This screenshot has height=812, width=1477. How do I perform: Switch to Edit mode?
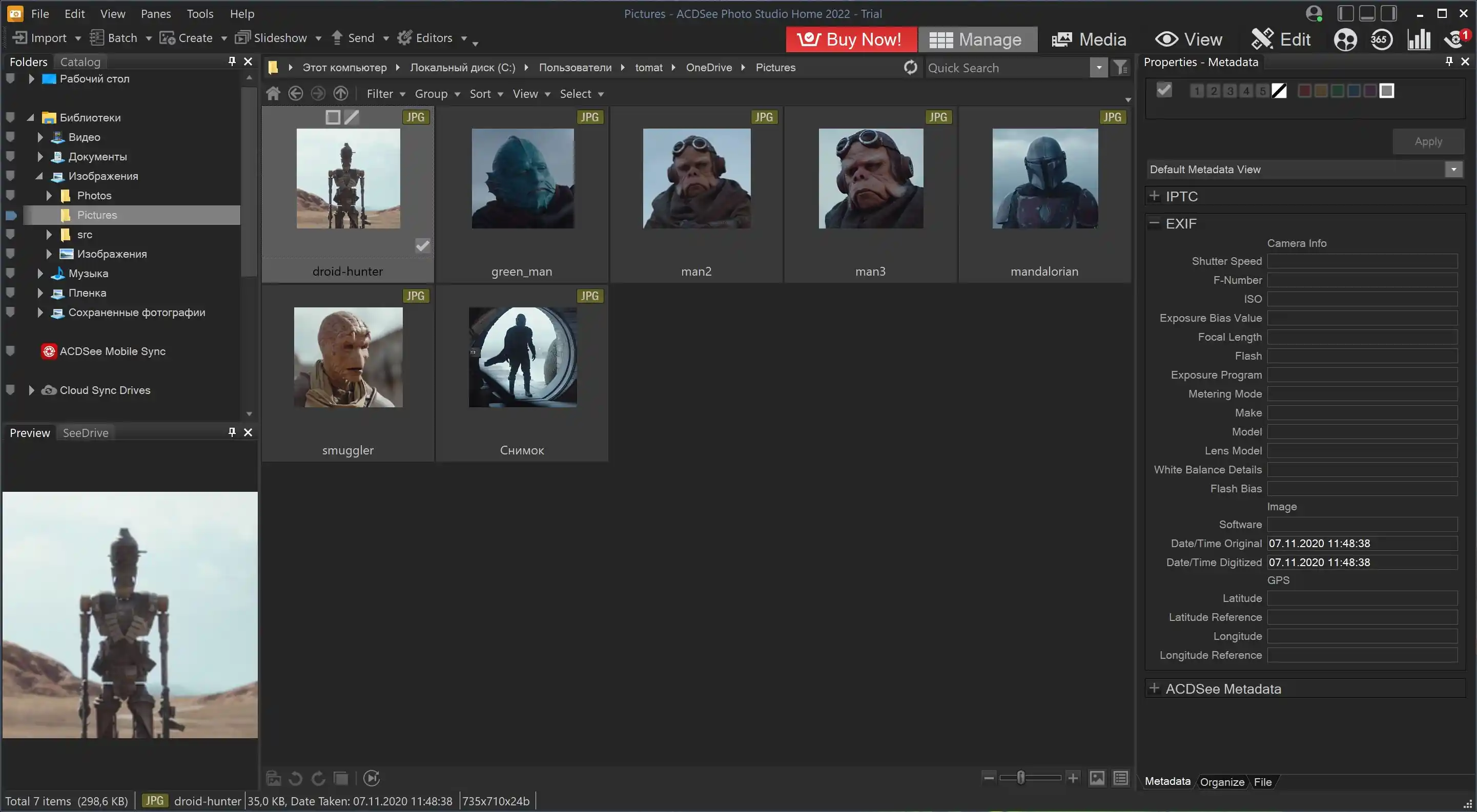pos(1280,39)
